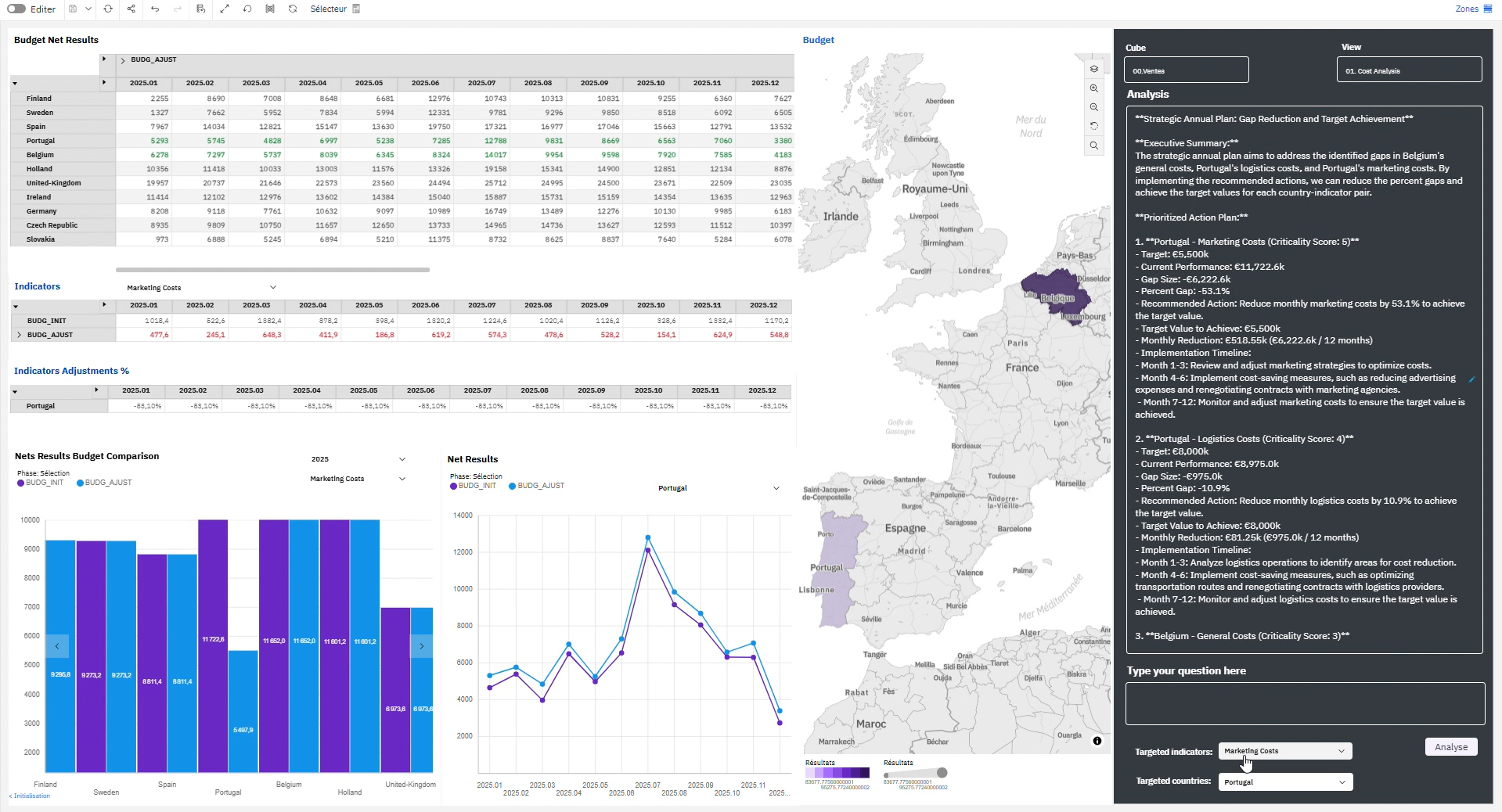Image resolution: width=1502 pixels, height=812 pixels.
Task: Click the Résultats purple color scale legend
Action: [x=837, y=773]
